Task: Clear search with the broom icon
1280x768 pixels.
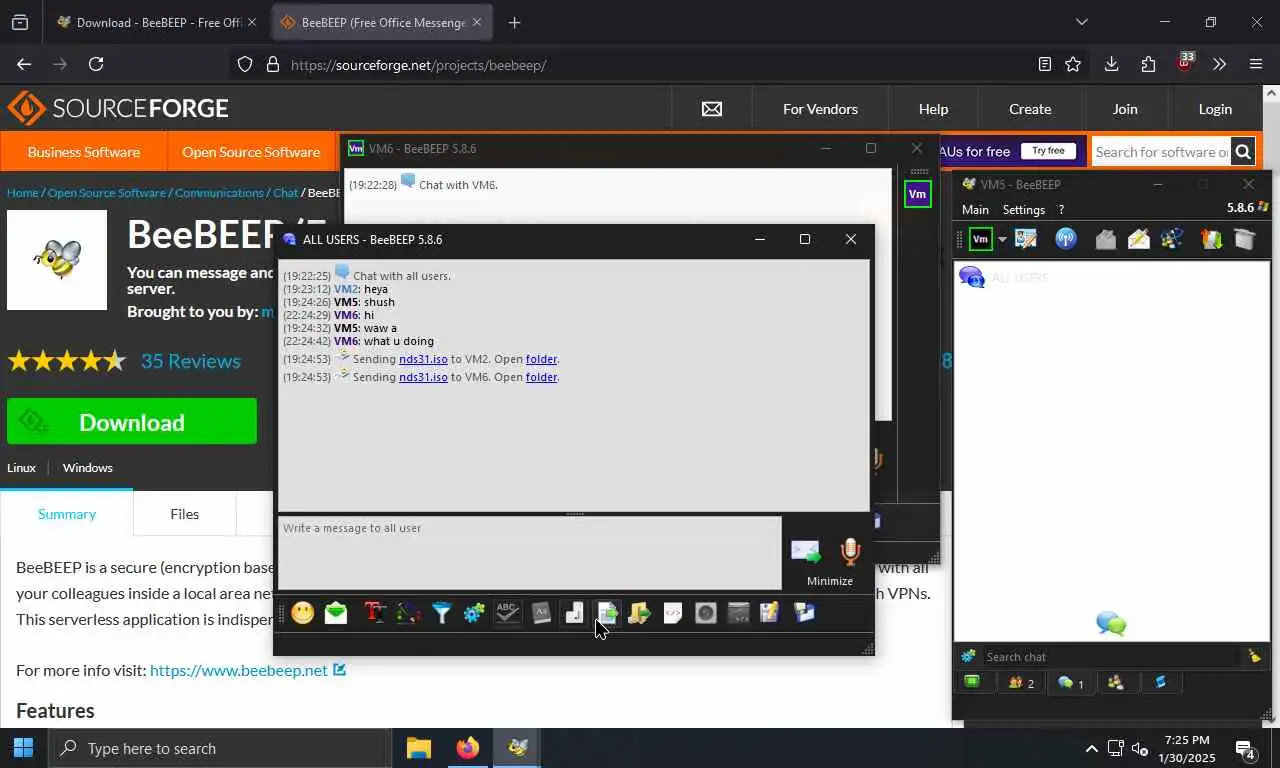Action: point(1254,657)
